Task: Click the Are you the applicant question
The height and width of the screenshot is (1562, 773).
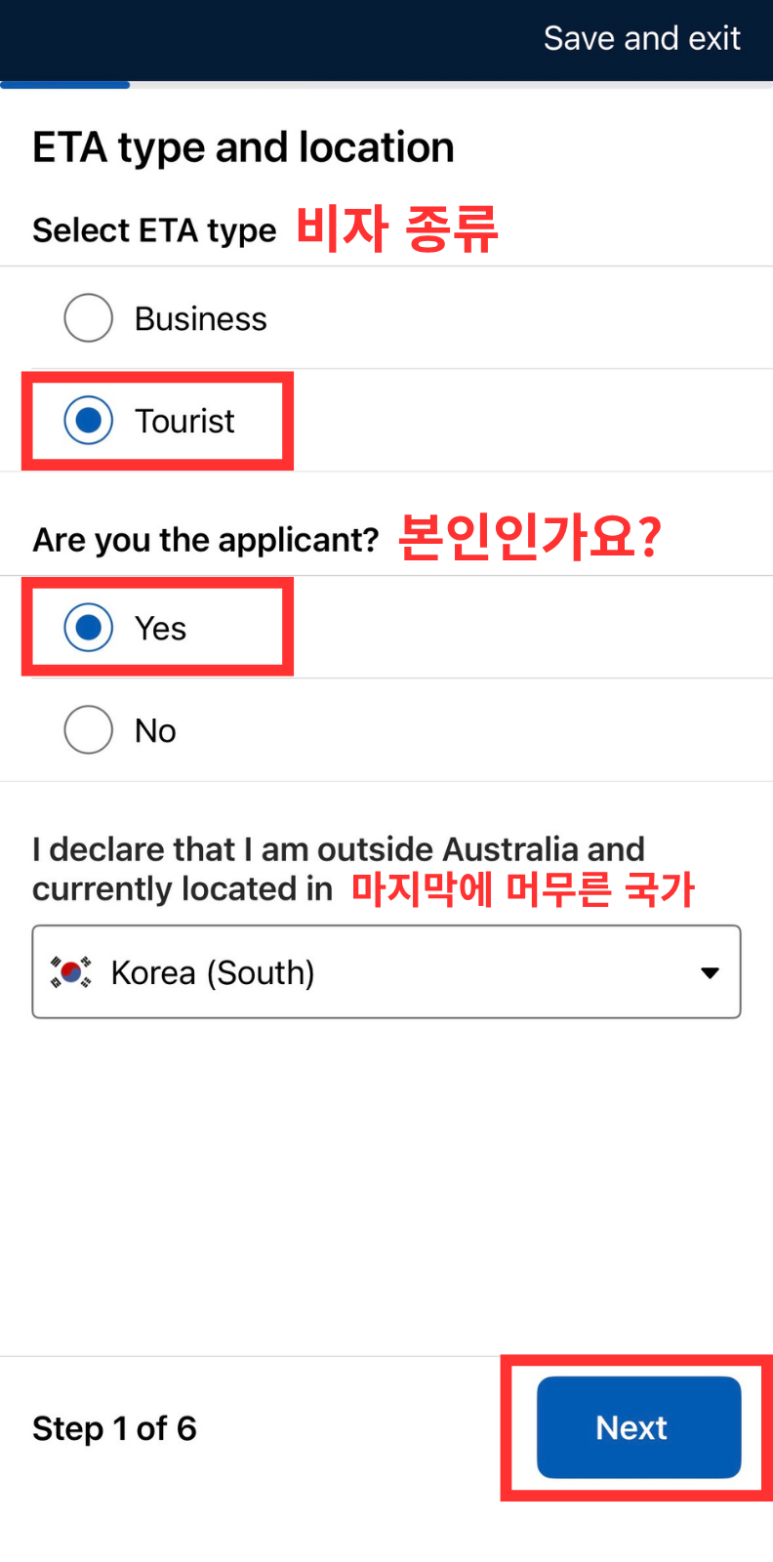Action: [x=206, y=541]
